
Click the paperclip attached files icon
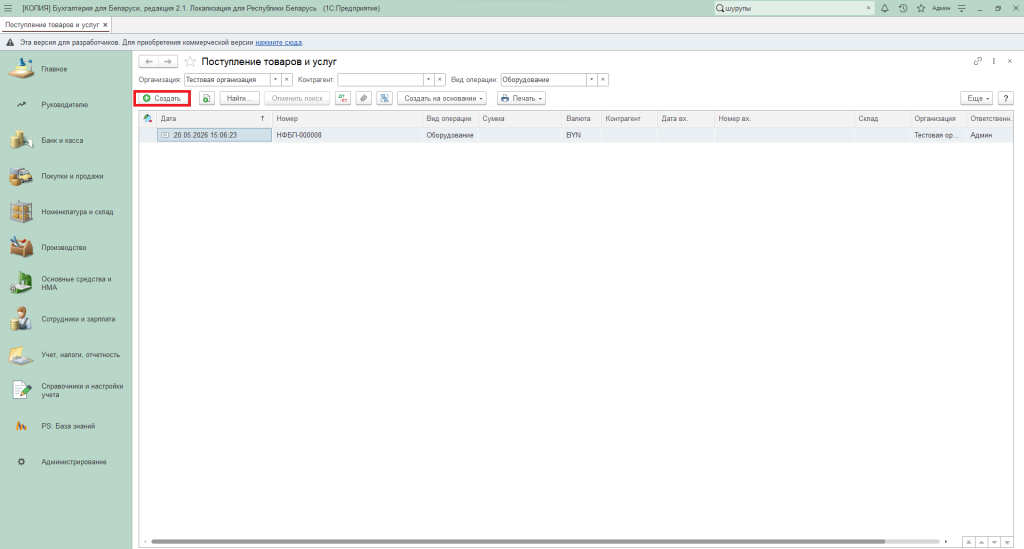[364, 99]
